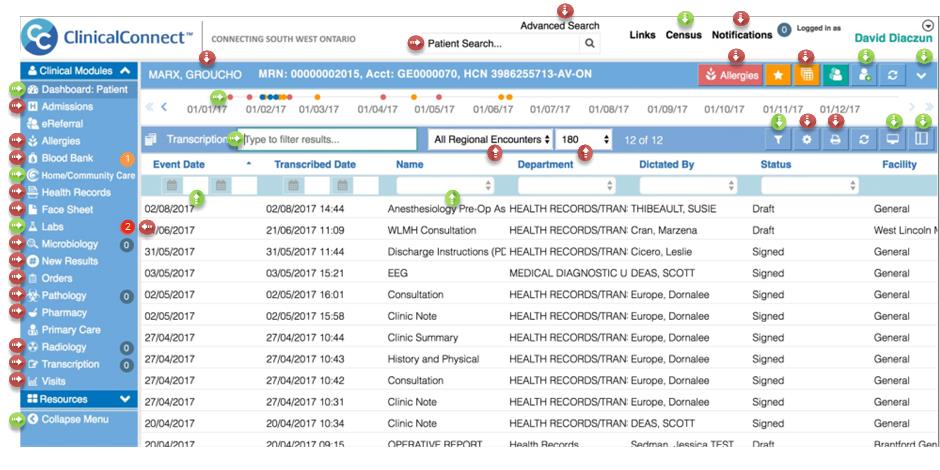Open the All Regional Encounters dropdown
Screen dimensions: 940x470
[491, 140]
